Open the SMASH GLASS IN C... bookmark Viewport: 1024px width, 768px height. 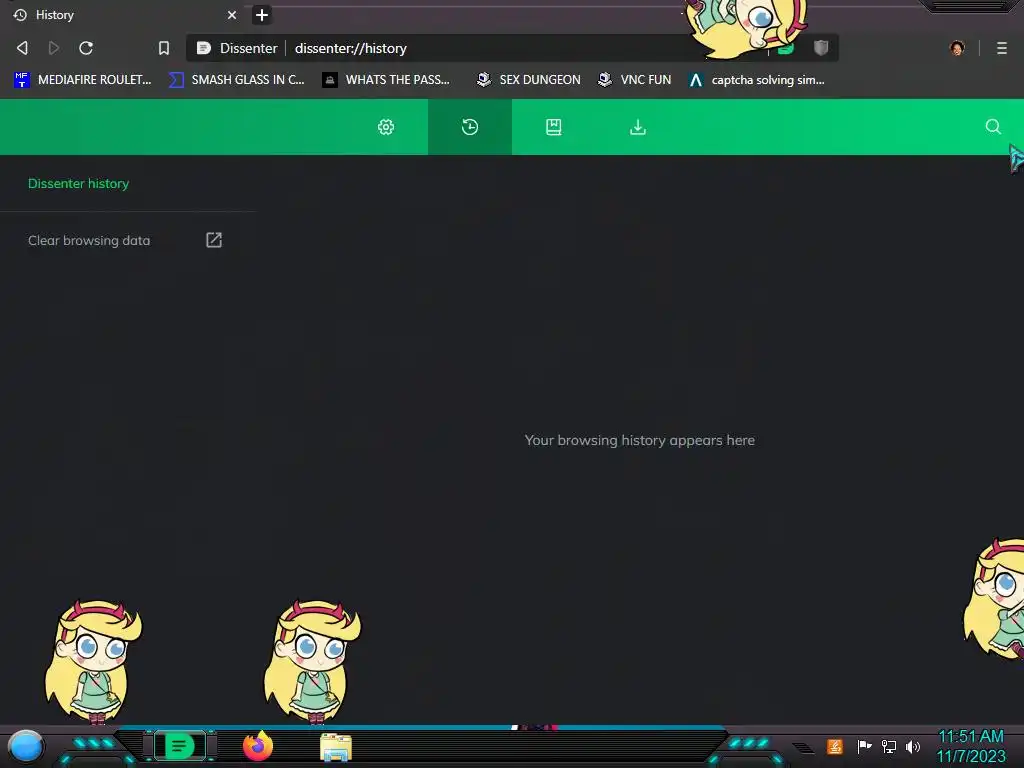[236, 80]
